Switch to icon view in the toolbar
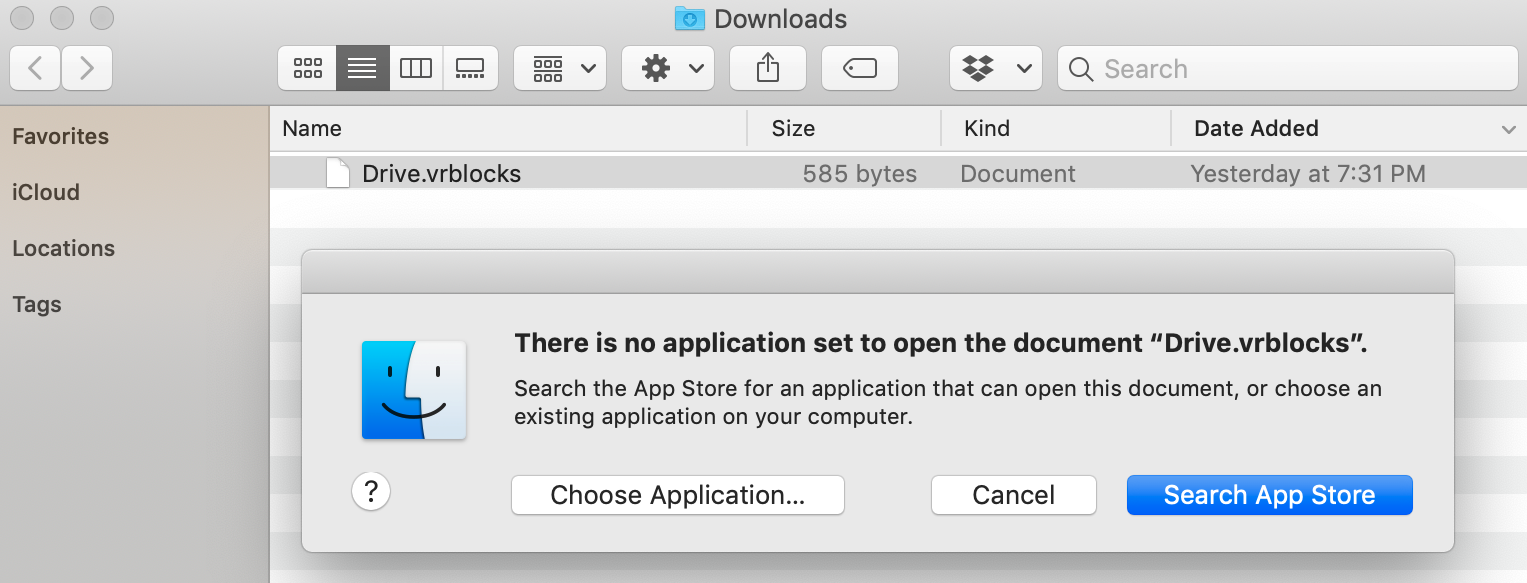The height and width of the screenshot is (583, 1527). (307, 68)
